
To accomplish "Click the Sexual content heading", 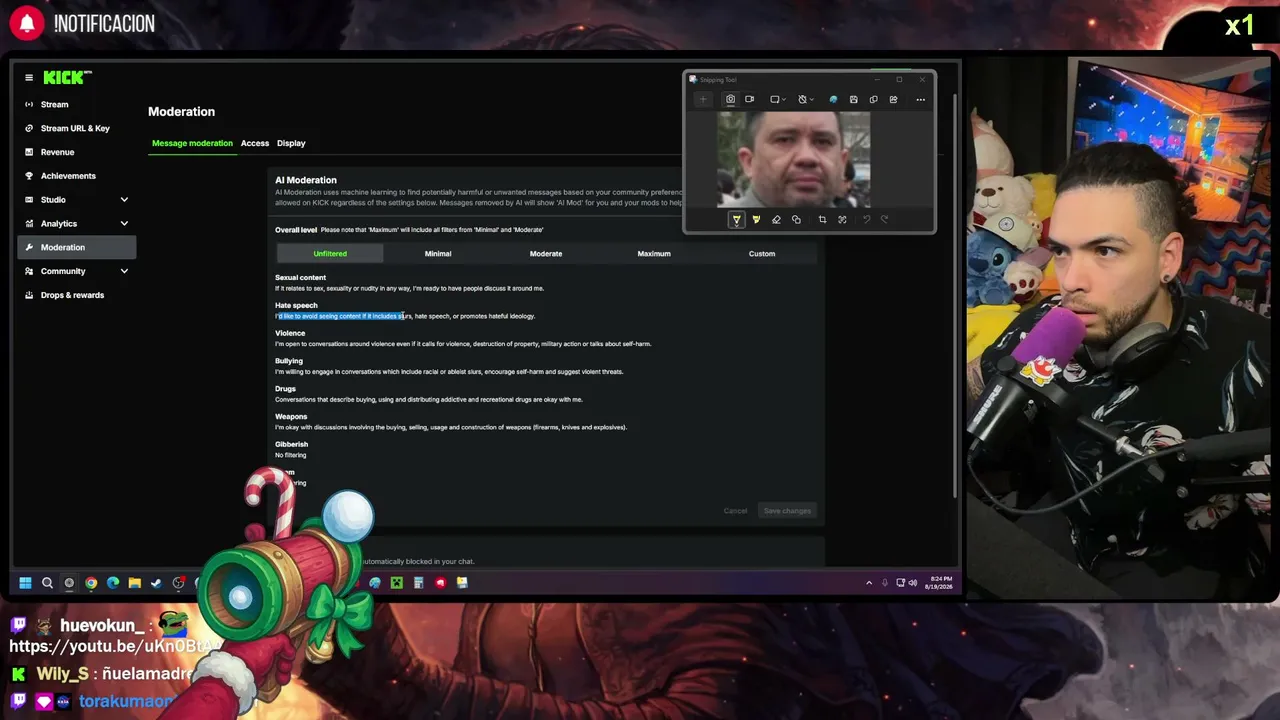I will [300, 277].
